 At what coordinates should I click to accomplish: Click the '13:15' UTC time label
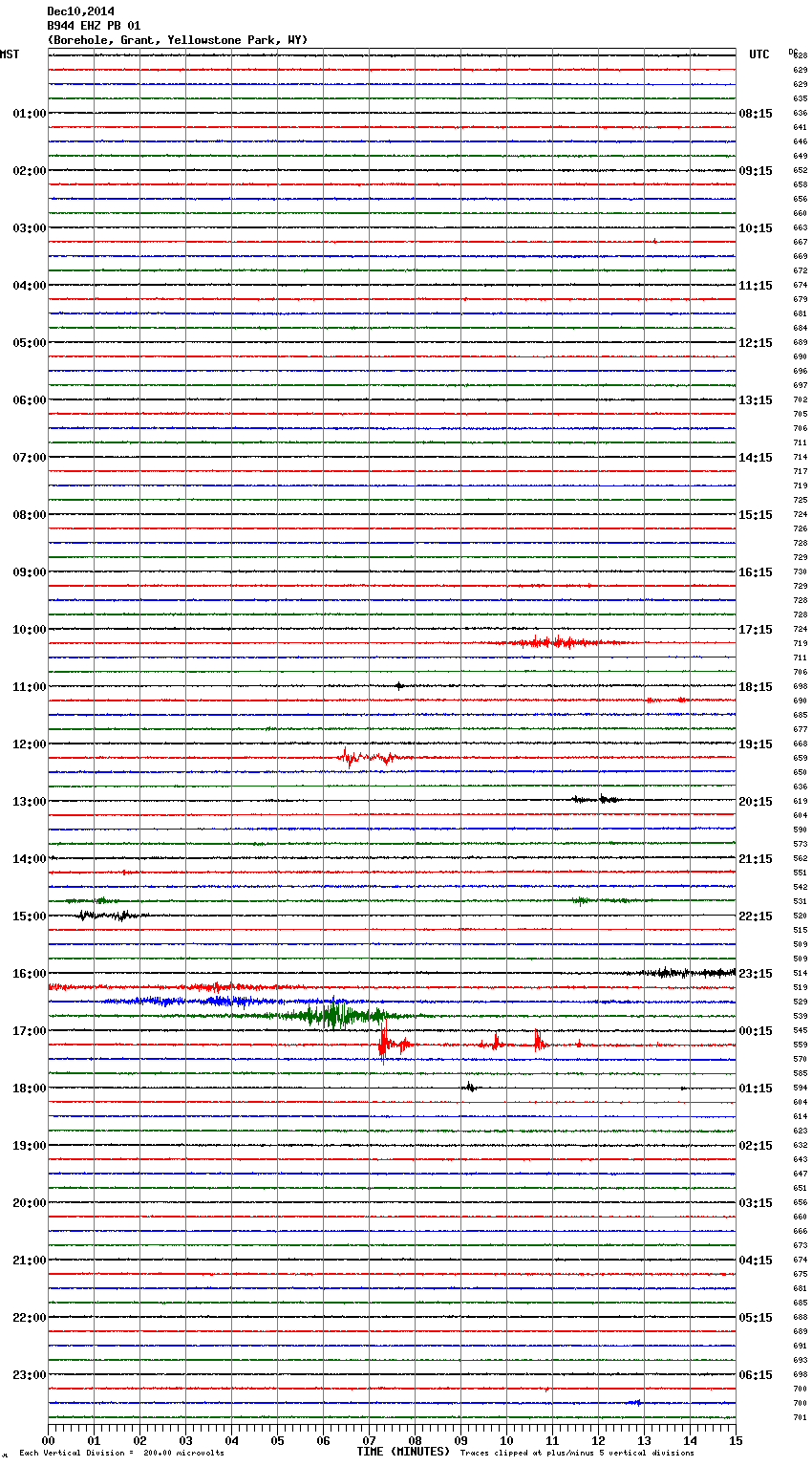(756, 400)
